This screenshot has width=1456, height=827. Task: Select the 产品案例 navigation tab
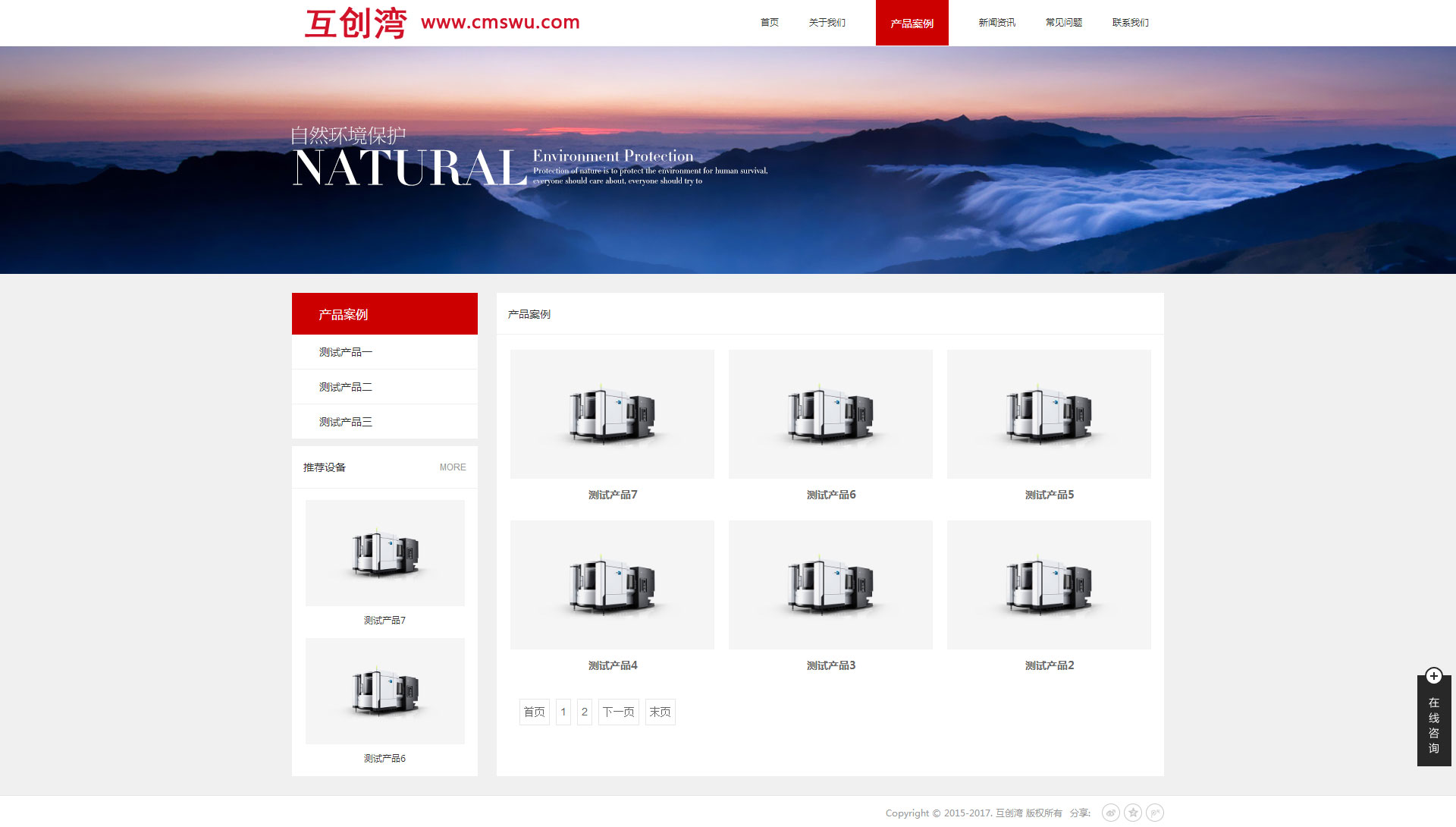(x=912, y=23)
